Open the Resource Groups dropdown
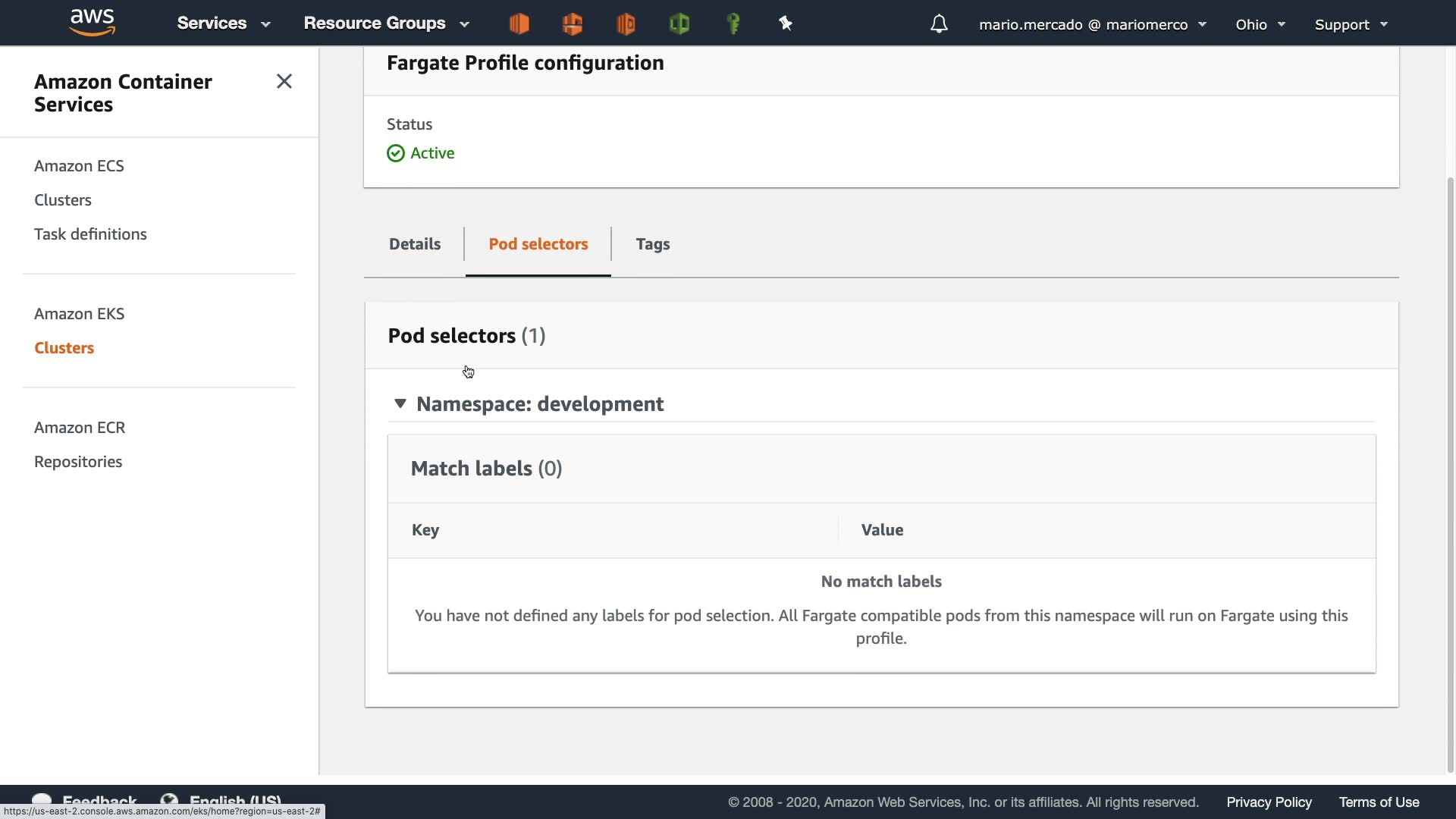The height and width of the screenshot is (819, 1456). (x=386, y=24)
